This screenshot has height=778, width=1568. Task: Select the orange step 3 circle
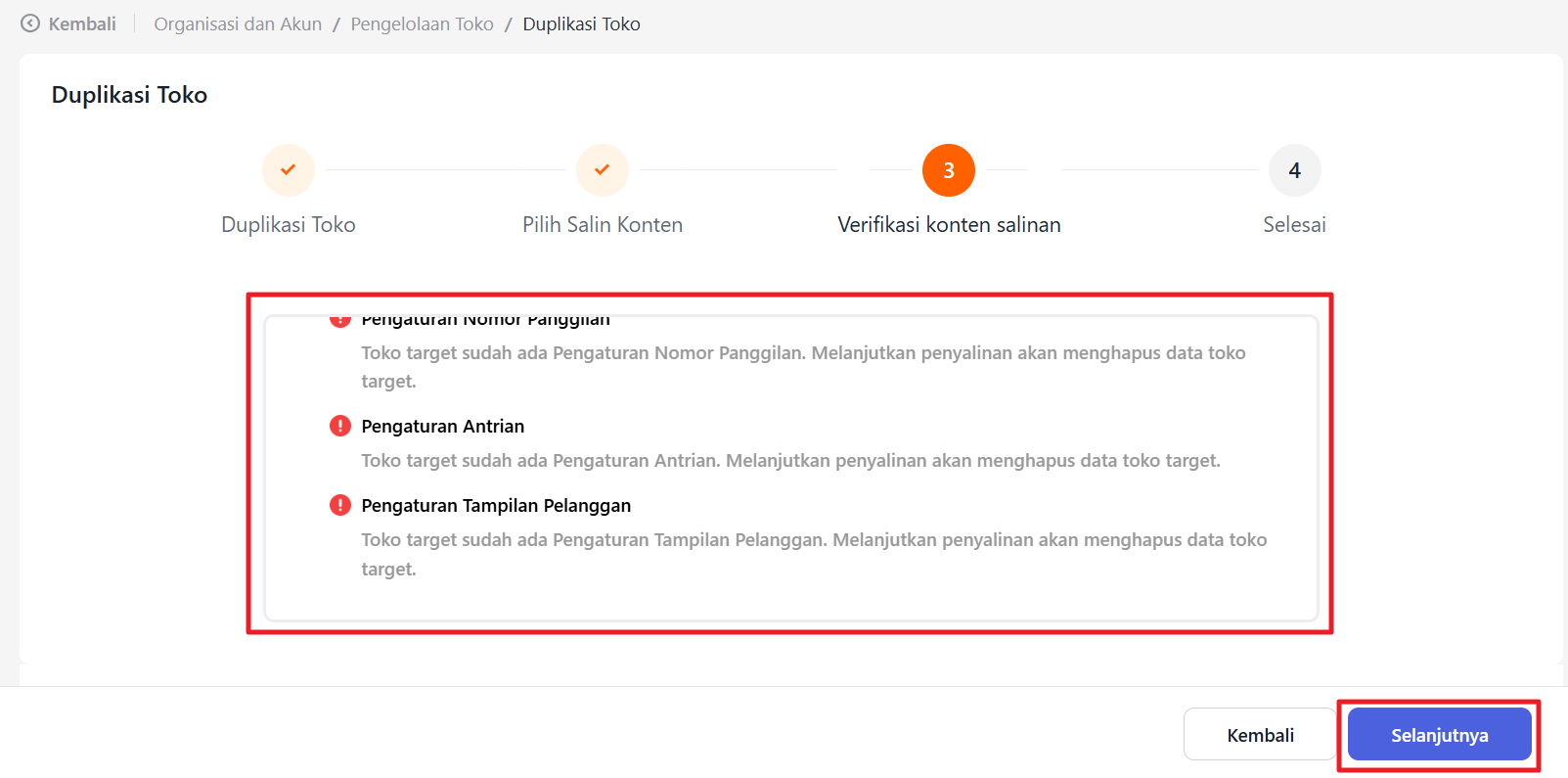click(x=948, y=170)
